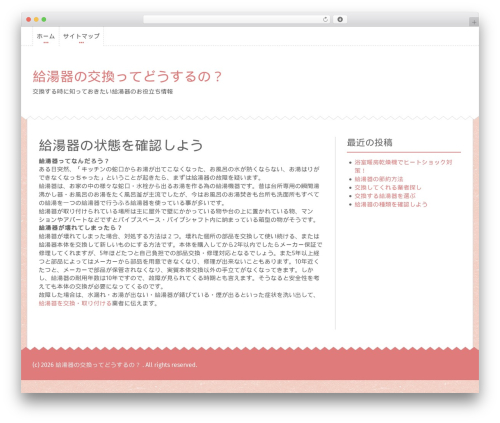Click the green maximize window button

tap(44, 20)
